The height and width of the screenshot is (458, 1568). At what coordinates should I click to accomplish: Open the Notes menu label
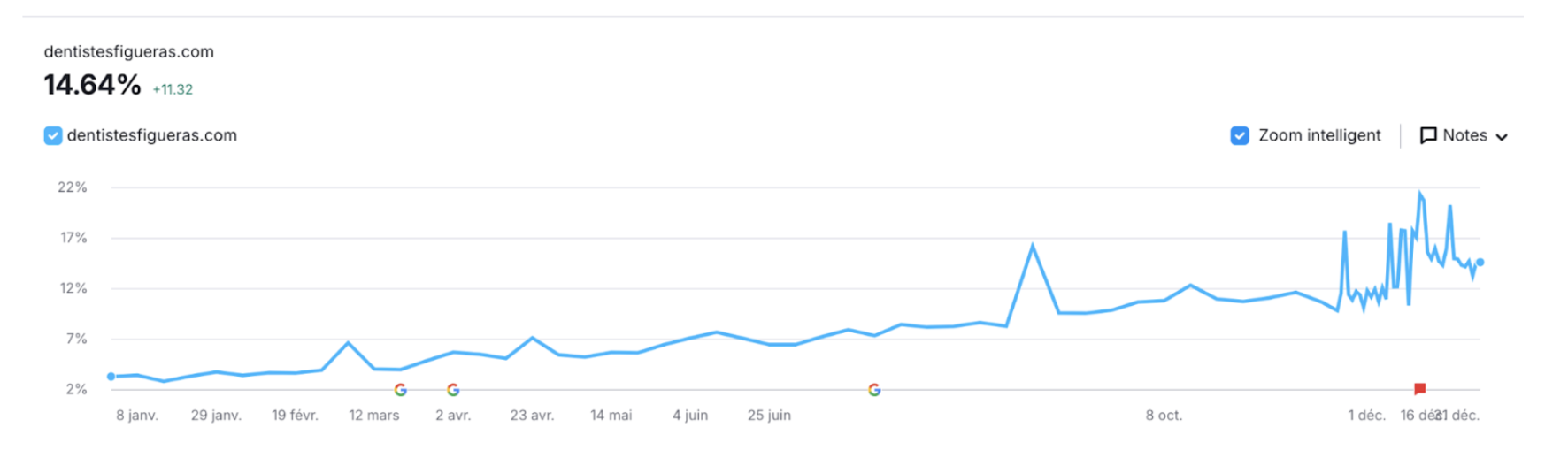coord(1464,135)
